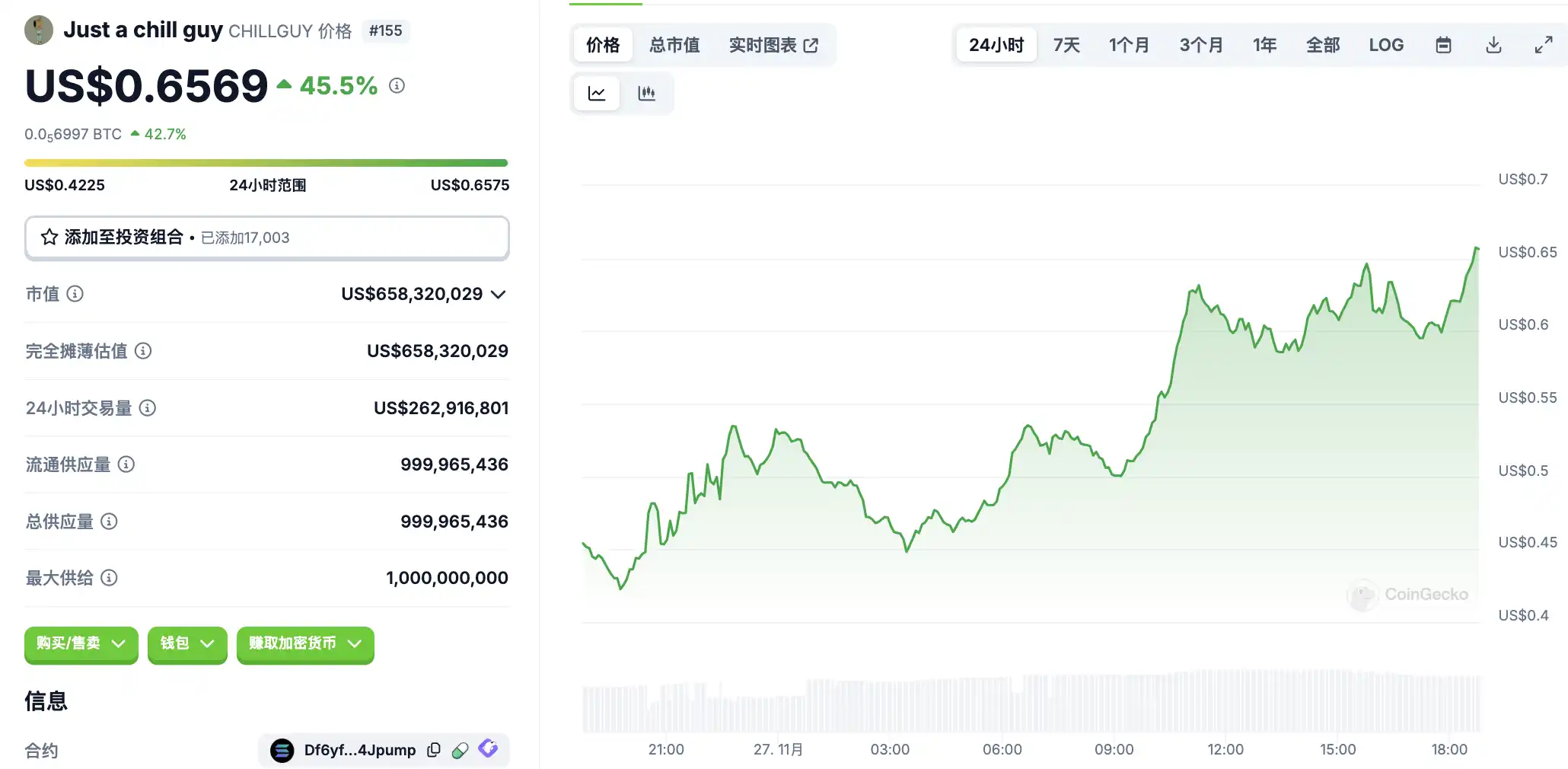Open the 实时图表 external chart tab

(773, 45)
